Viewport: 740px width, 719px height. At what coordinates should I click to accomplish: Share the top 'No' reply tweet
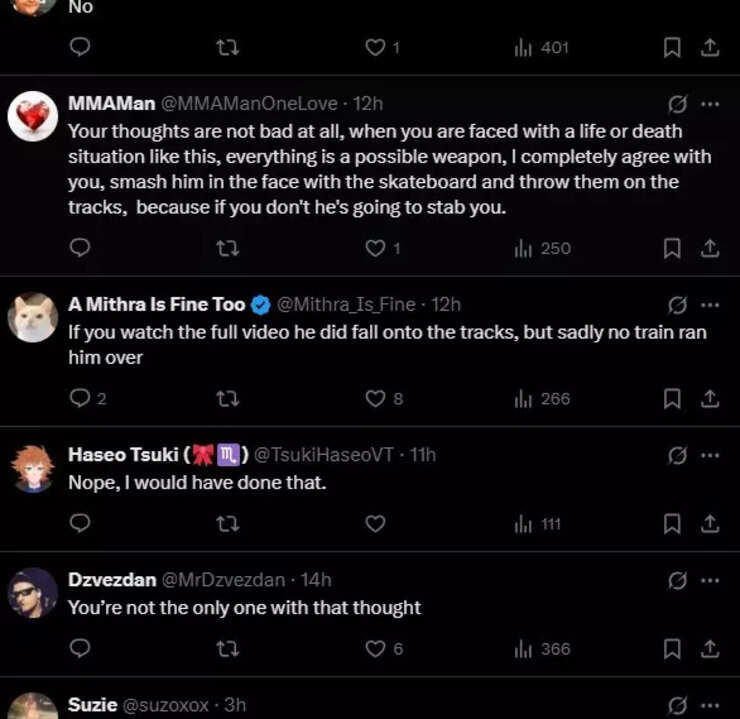tap(709, 47)
